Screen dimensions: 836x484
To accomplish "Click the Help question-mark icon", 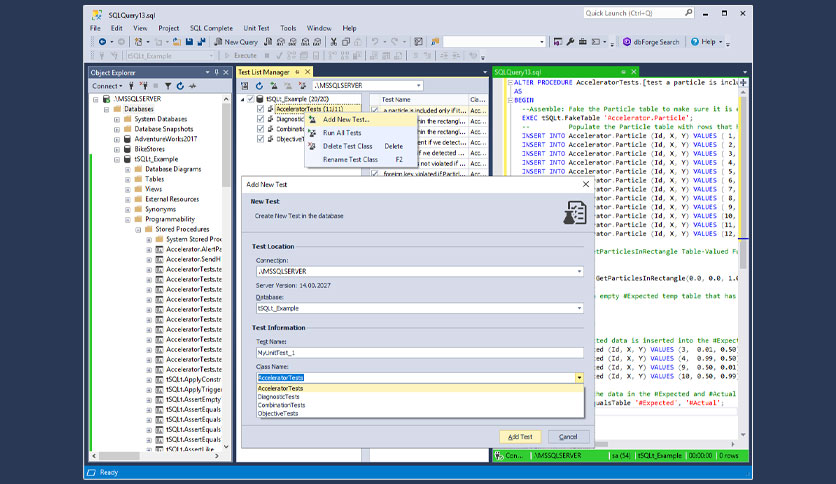I will [x=695, y=42].
